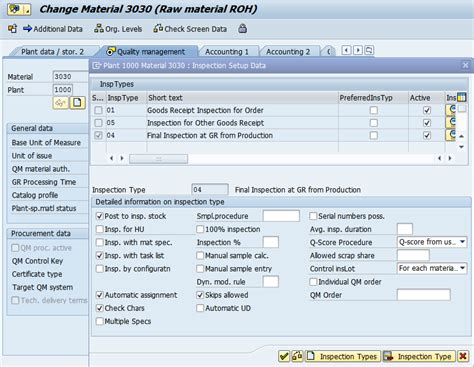The image size is (474, 367).
Task: Enable Automatic UD checkbox
Action: coord(200,308)
